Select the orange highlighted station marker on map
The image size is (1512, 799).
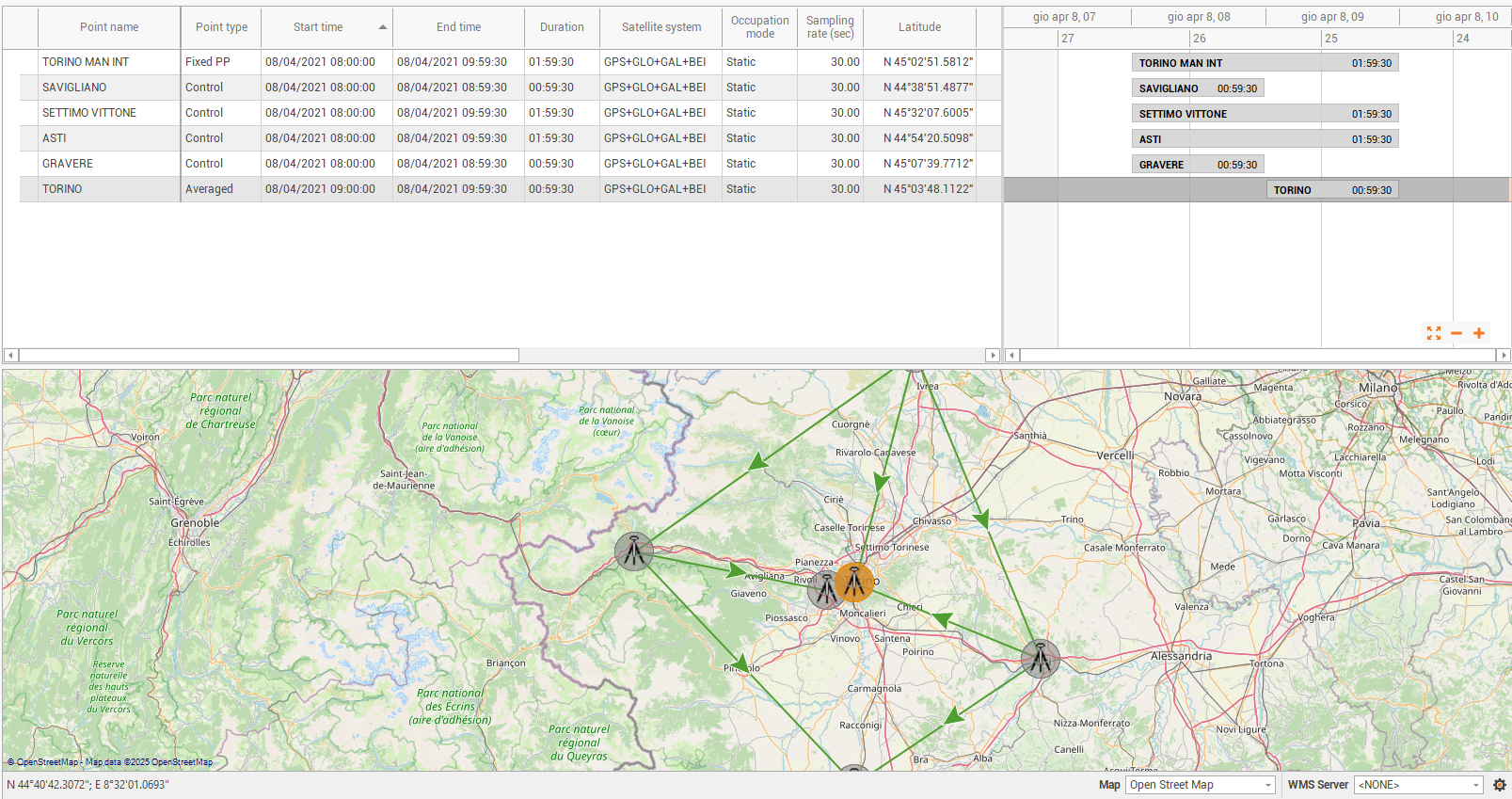click(x=854, y=583)
